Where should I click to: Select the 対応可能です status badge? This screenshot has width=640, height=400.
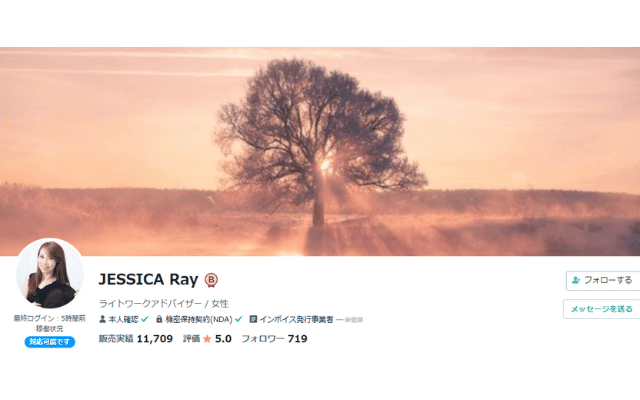point(50,342)
